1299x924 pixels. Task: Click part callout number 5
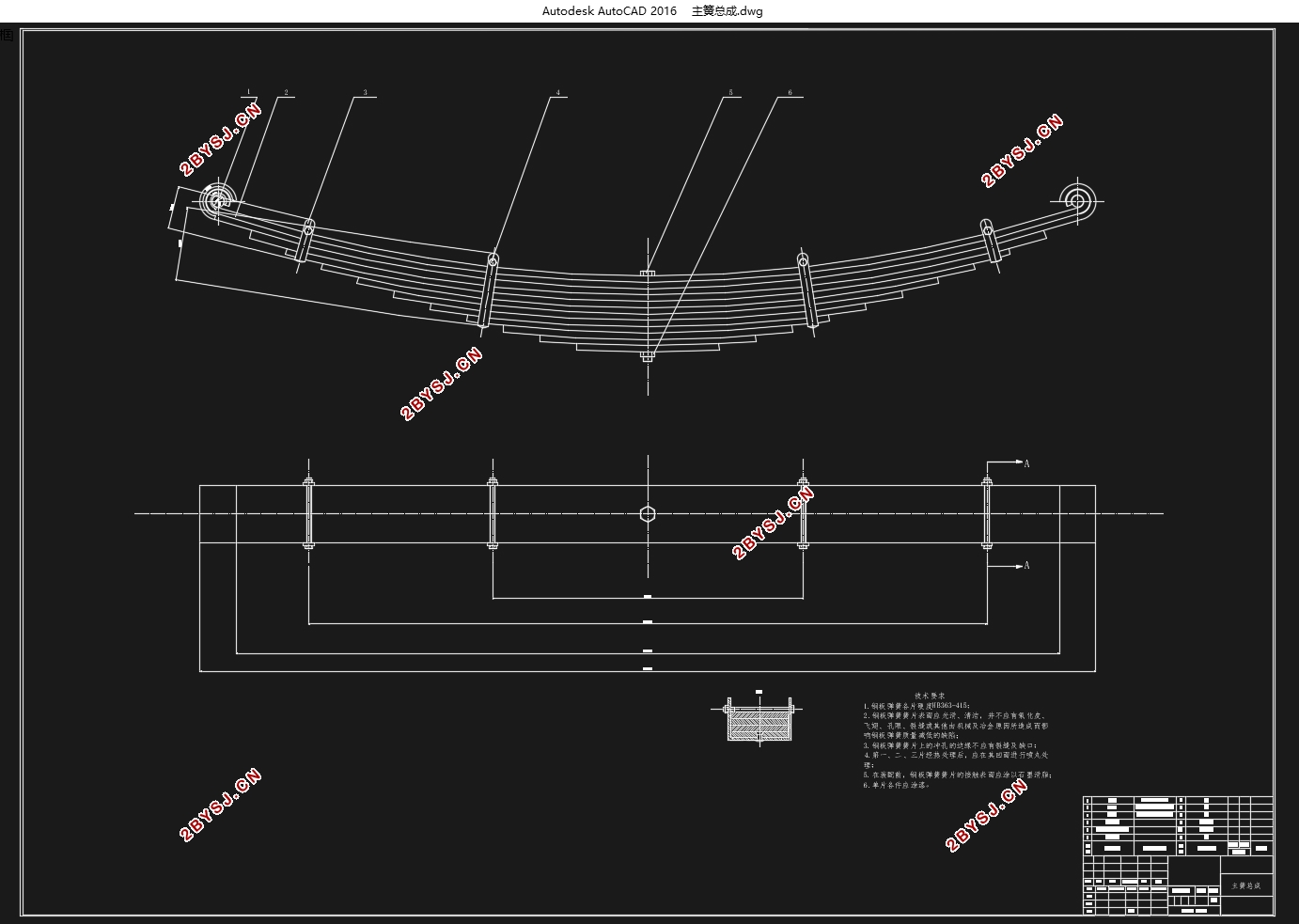pos(729,93)
